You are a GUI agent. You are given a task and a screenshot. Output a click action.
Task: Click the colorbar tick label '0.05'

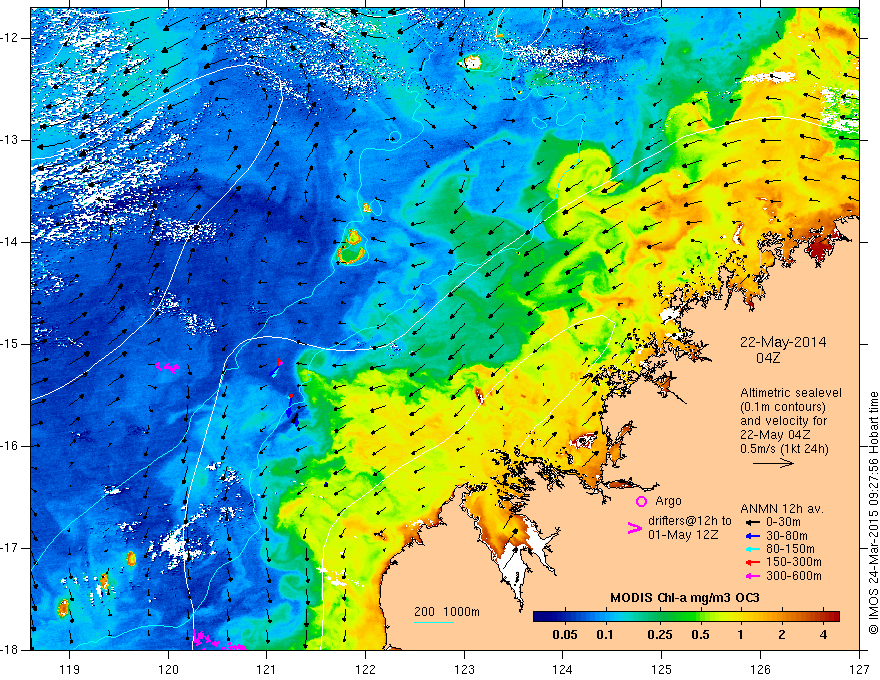tap(565, 636)
